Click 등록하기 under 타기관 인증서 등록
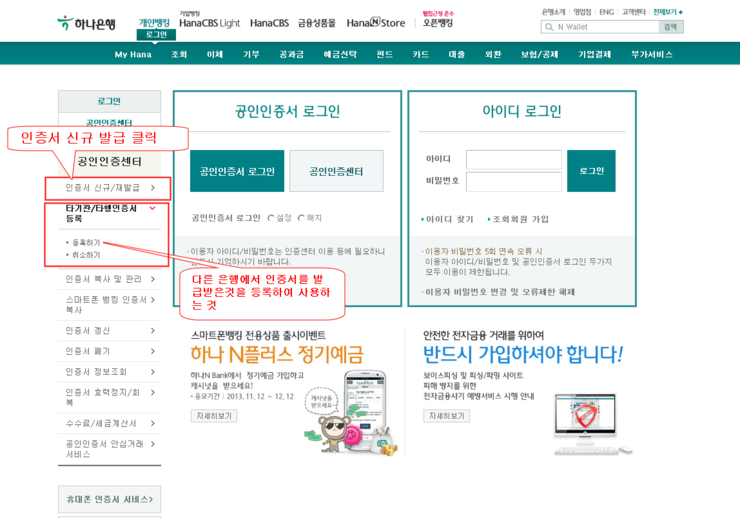This screenshot has width=740, height=519. pyautogui.click(x=86, y=243)
